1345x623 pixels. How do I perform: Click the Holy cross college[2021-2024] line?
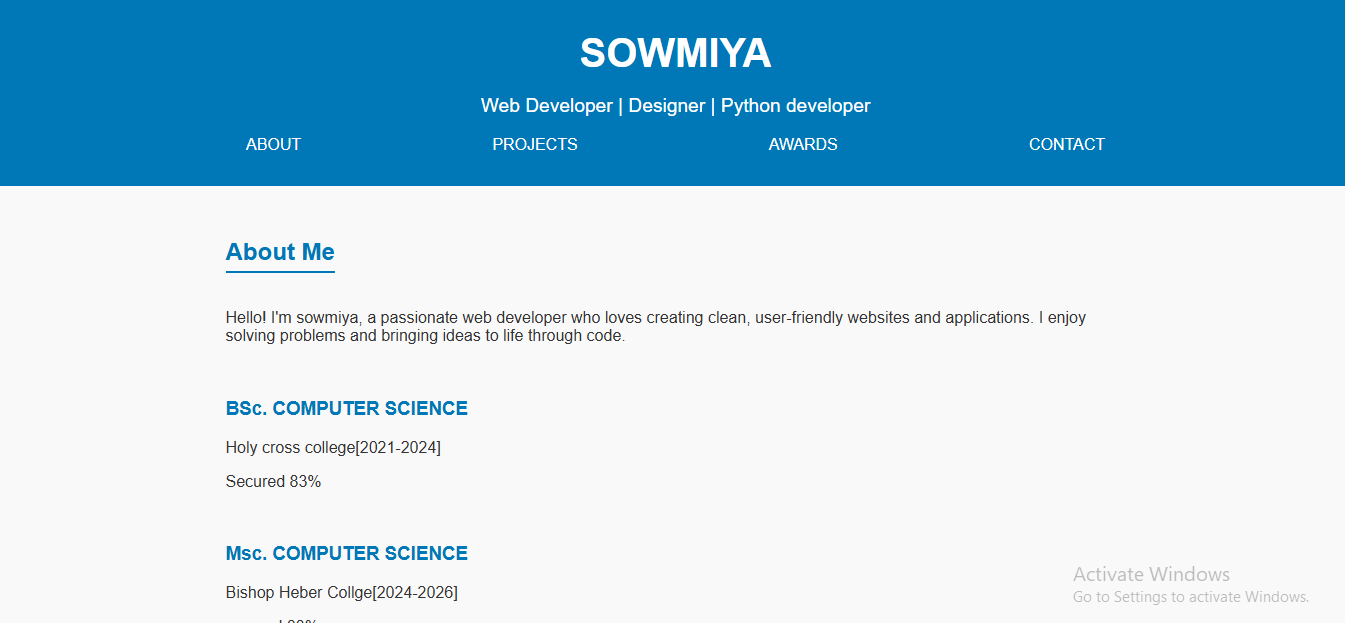(x=333, y=447)
